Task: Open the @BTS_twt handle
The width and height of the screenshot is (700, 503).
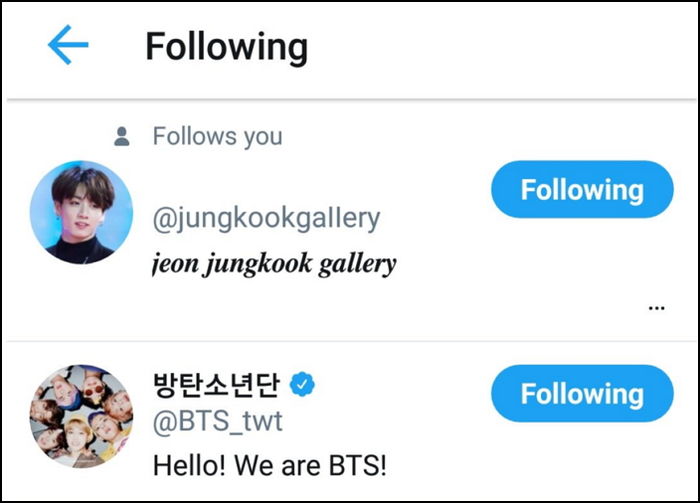Action: click(218, 423)
